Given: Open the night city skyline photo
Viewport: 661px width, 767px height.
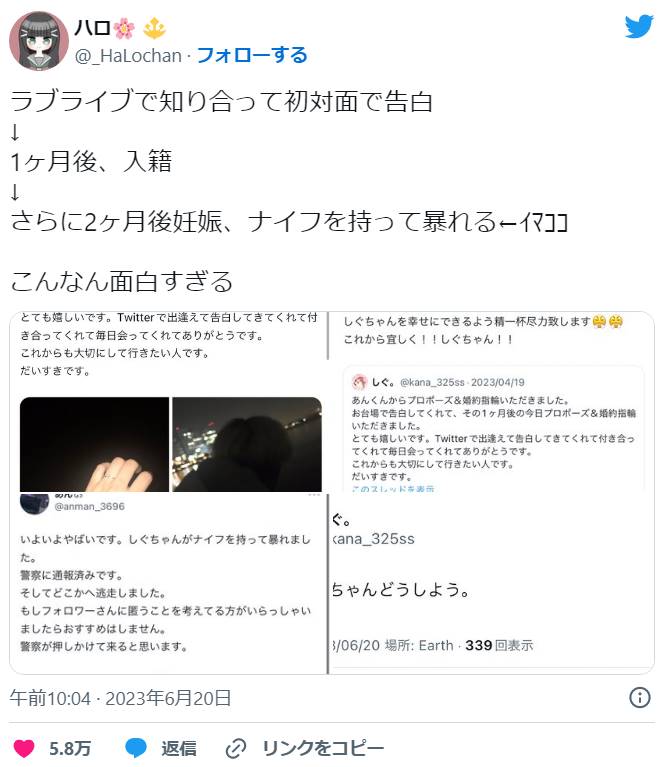Looking at the screenshot, I should coord(247,444).
